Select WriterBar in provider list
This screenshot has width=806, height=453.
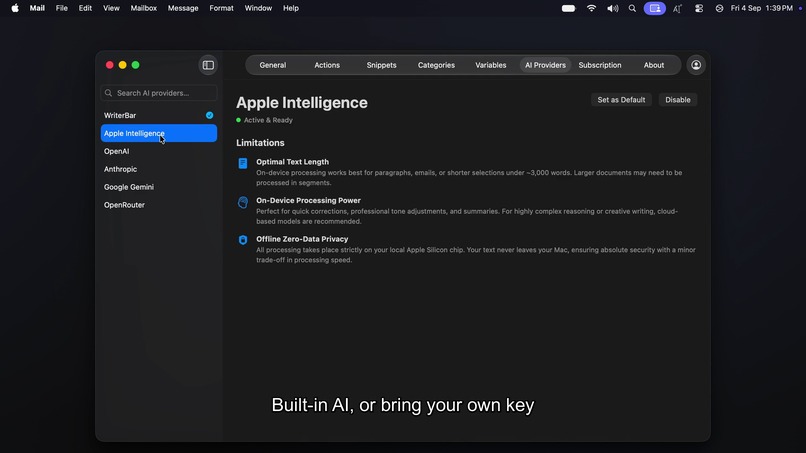pos(159,115)
